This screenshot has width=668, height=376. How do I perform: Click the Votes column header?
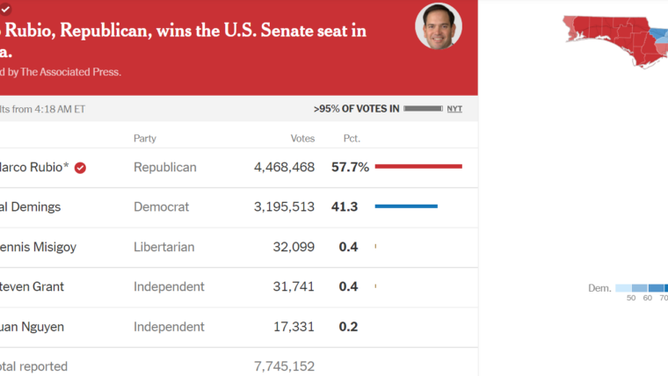point(302,138)
